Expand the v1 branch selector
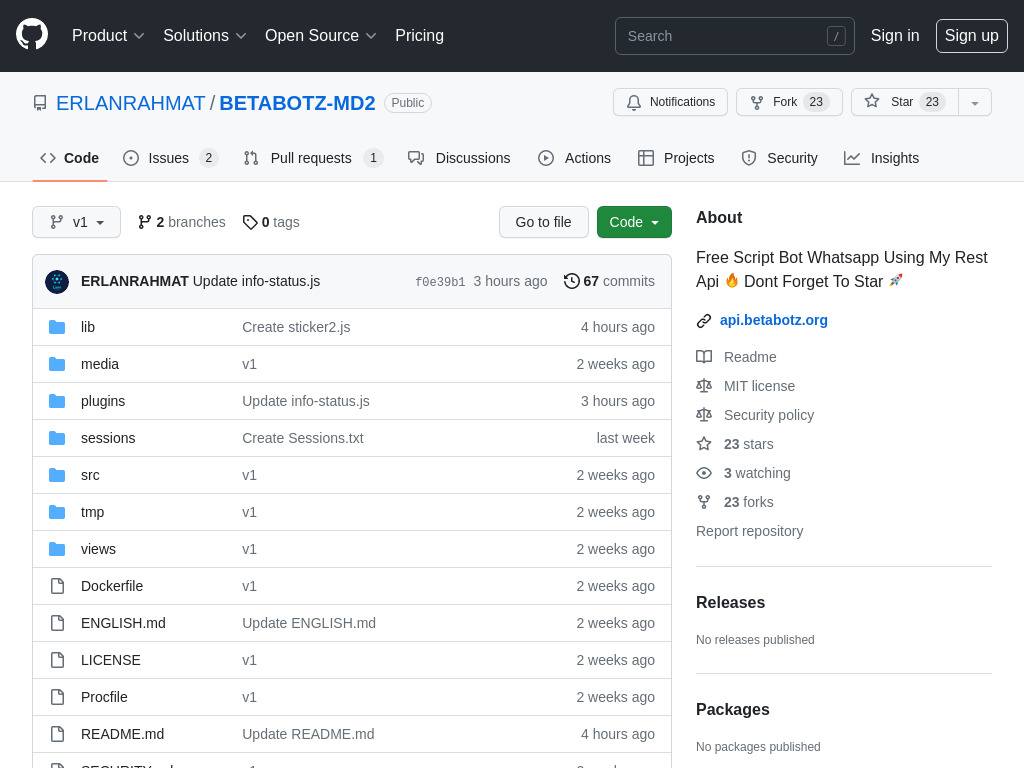This screenshot has height=768, width=1024. 76,222
